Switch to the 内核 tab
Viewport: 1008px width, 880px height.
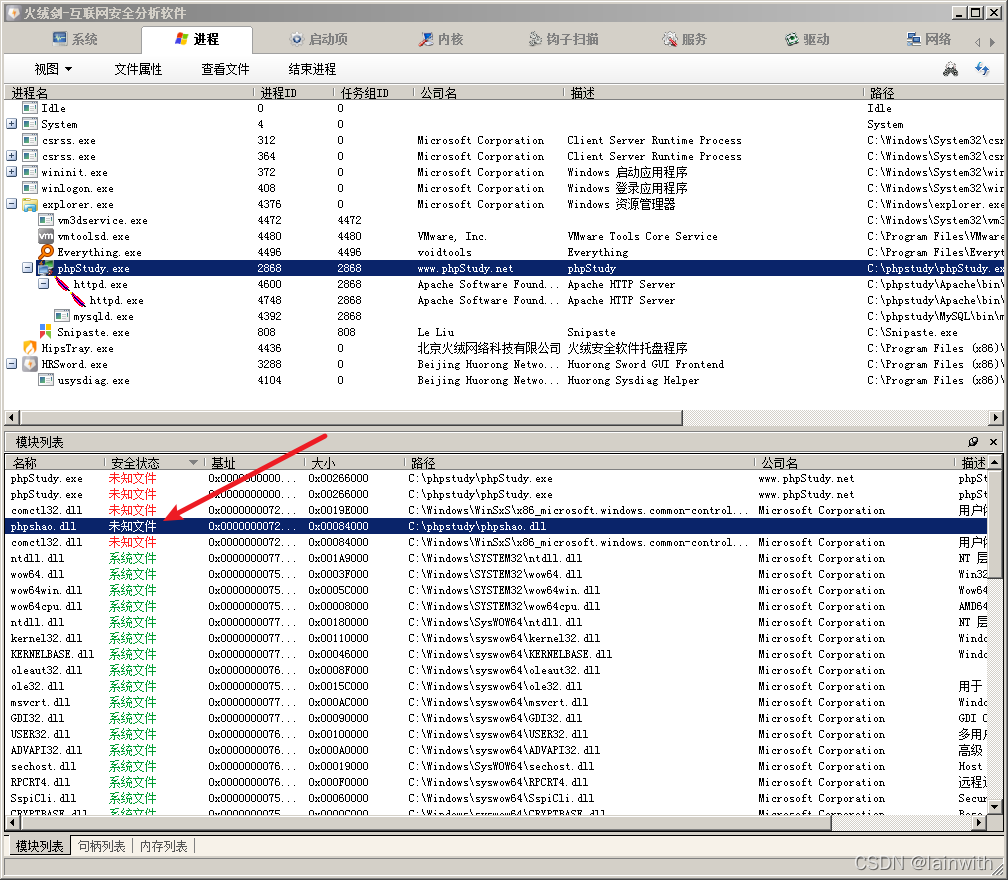pos(441,39)
